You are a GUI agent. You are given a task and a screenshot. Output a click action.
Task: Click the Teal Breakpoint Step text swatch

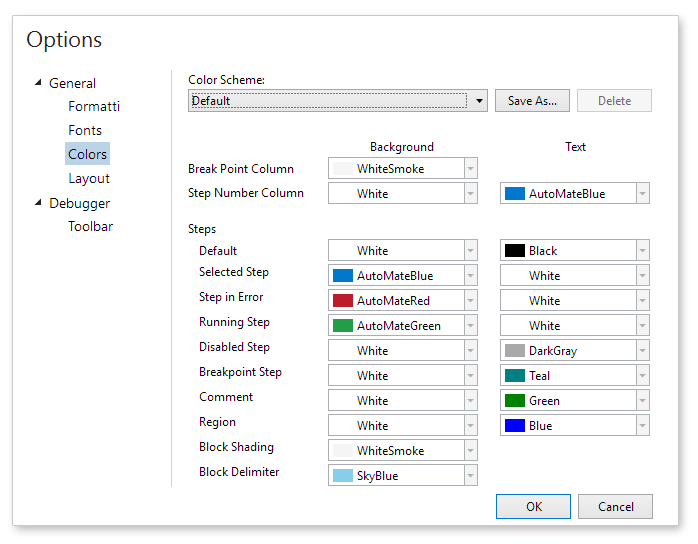tap(515, 376)
